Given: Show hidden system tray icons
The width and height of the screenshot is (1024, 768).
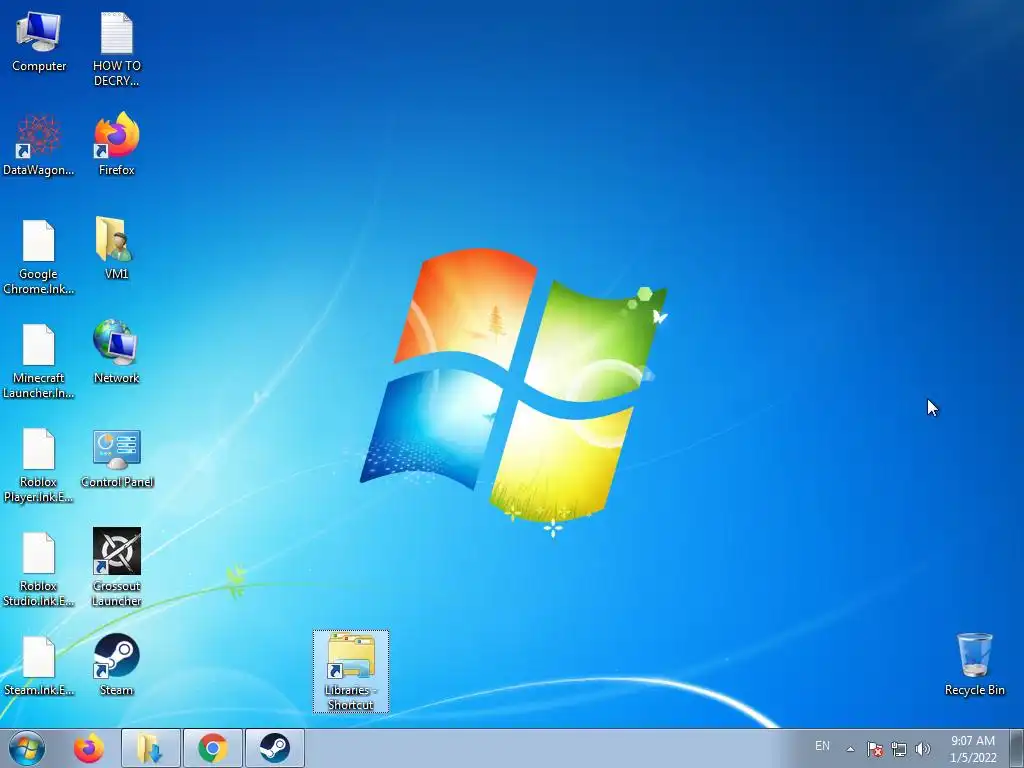Looking at the screenshot, I should point(850,749).
